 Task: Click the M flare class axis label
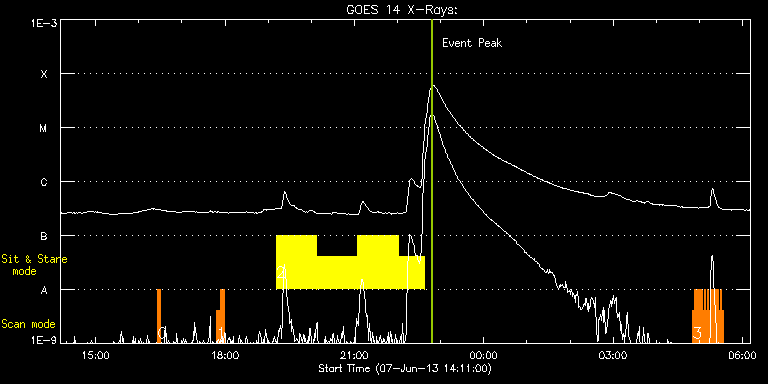point(44,128)
